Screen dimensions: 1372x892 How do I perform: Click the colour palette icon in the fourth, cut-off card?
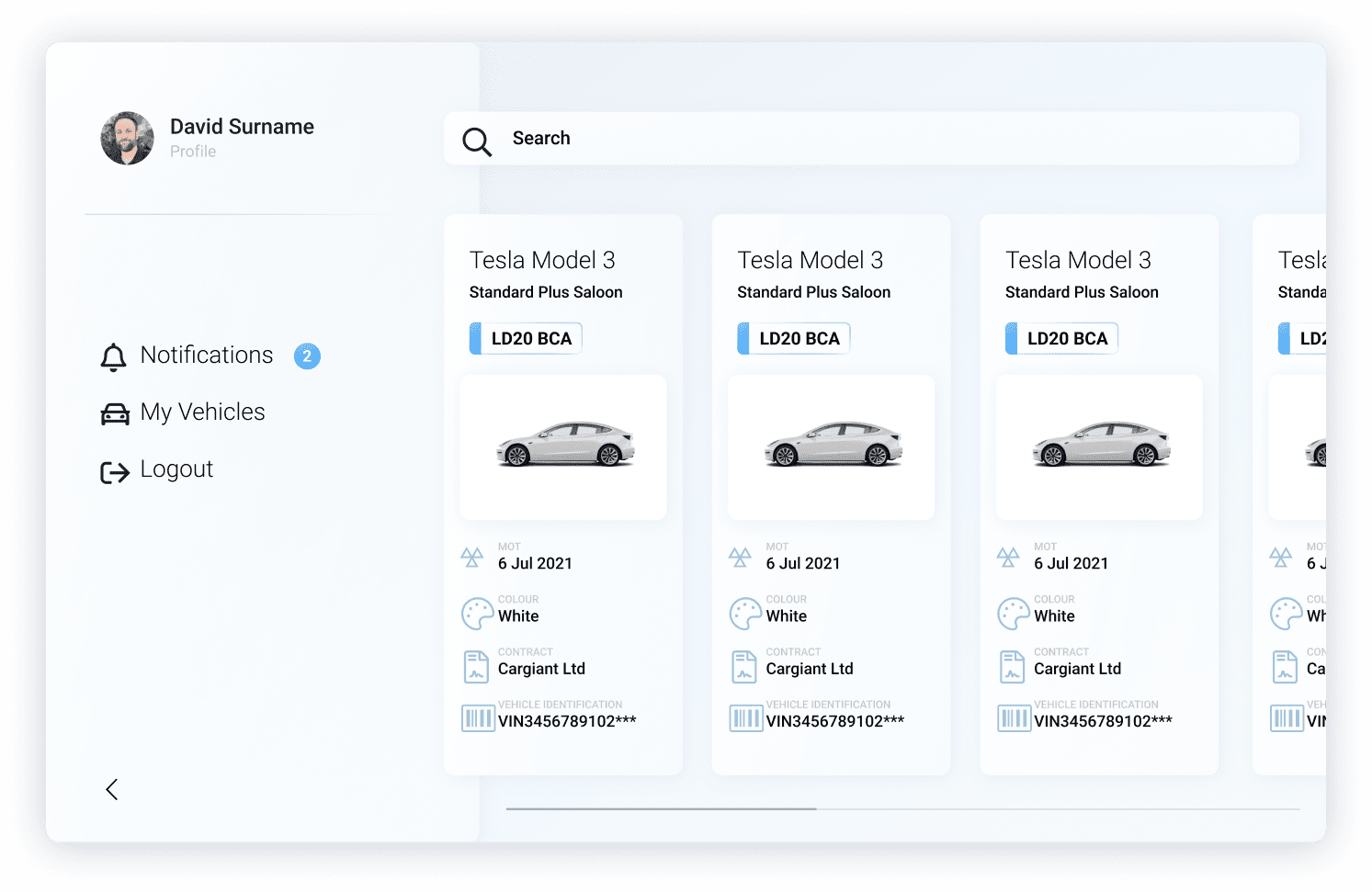(x=1287, y=614)
